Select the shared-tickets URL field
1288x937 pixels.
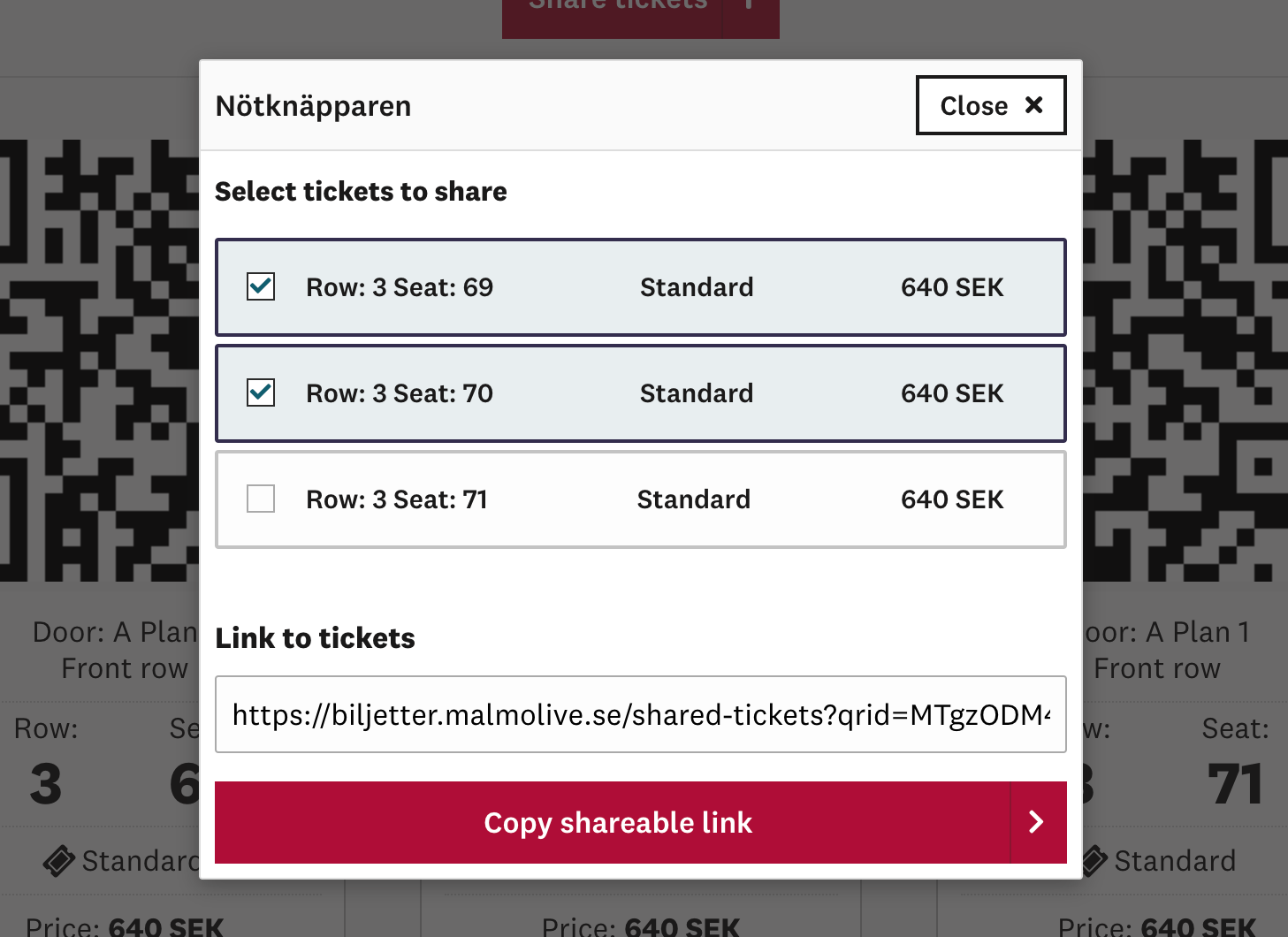click(641, 714)
